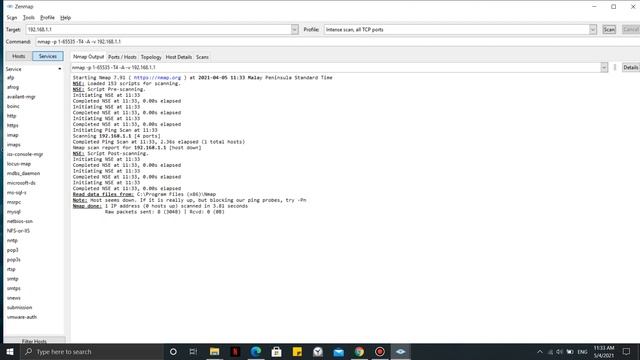640x360 pixels.
Task: Select the http service
Action: coord(11,116)
